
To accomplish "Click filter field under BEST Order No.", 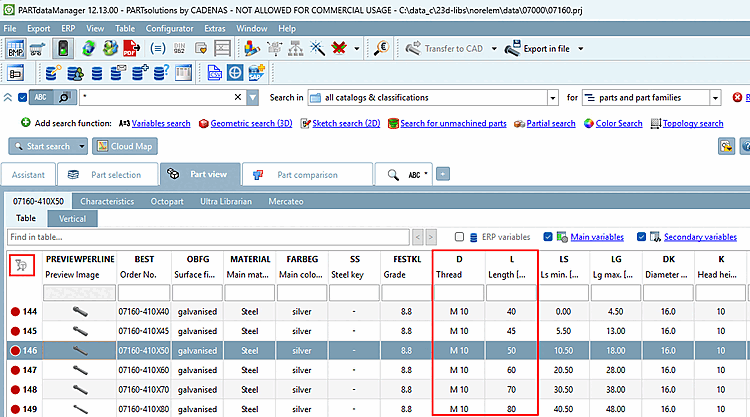I will pos(144,293).
